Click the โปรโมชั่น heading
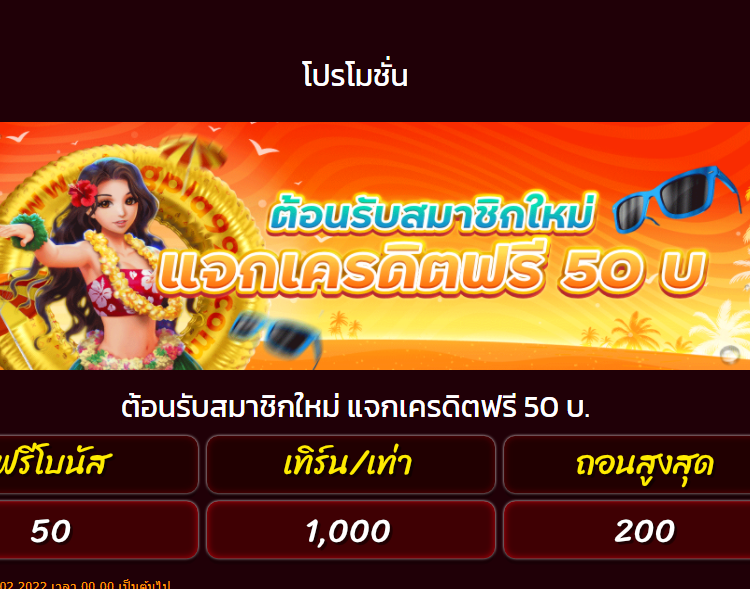Image resolution: width=750 pixels, height=589 pixels. (x=355, y=76)
